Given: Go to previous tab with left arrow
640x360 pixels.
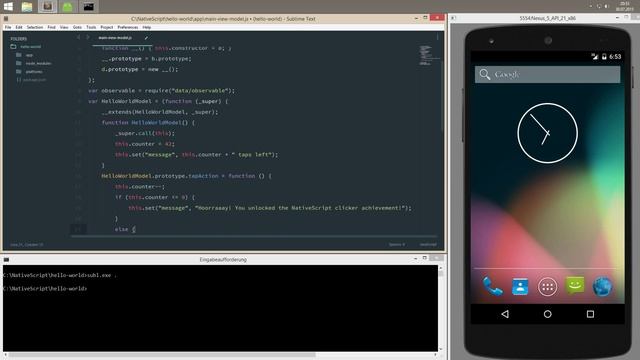Looking at the screenshot, I should click(x=78, y=38).
